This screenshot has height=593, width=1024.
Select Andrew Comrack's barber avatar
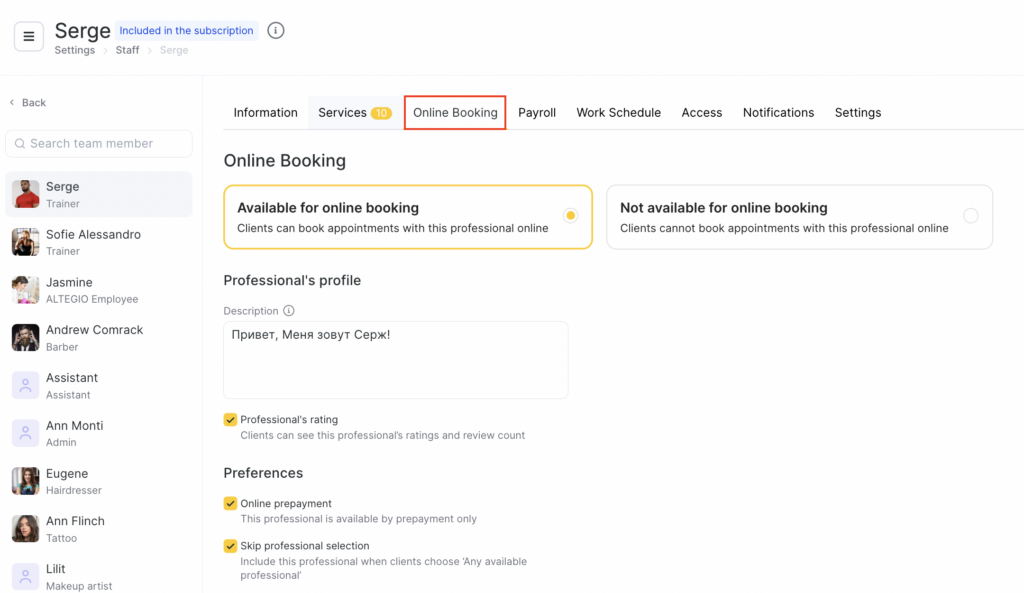coord(25,338)
